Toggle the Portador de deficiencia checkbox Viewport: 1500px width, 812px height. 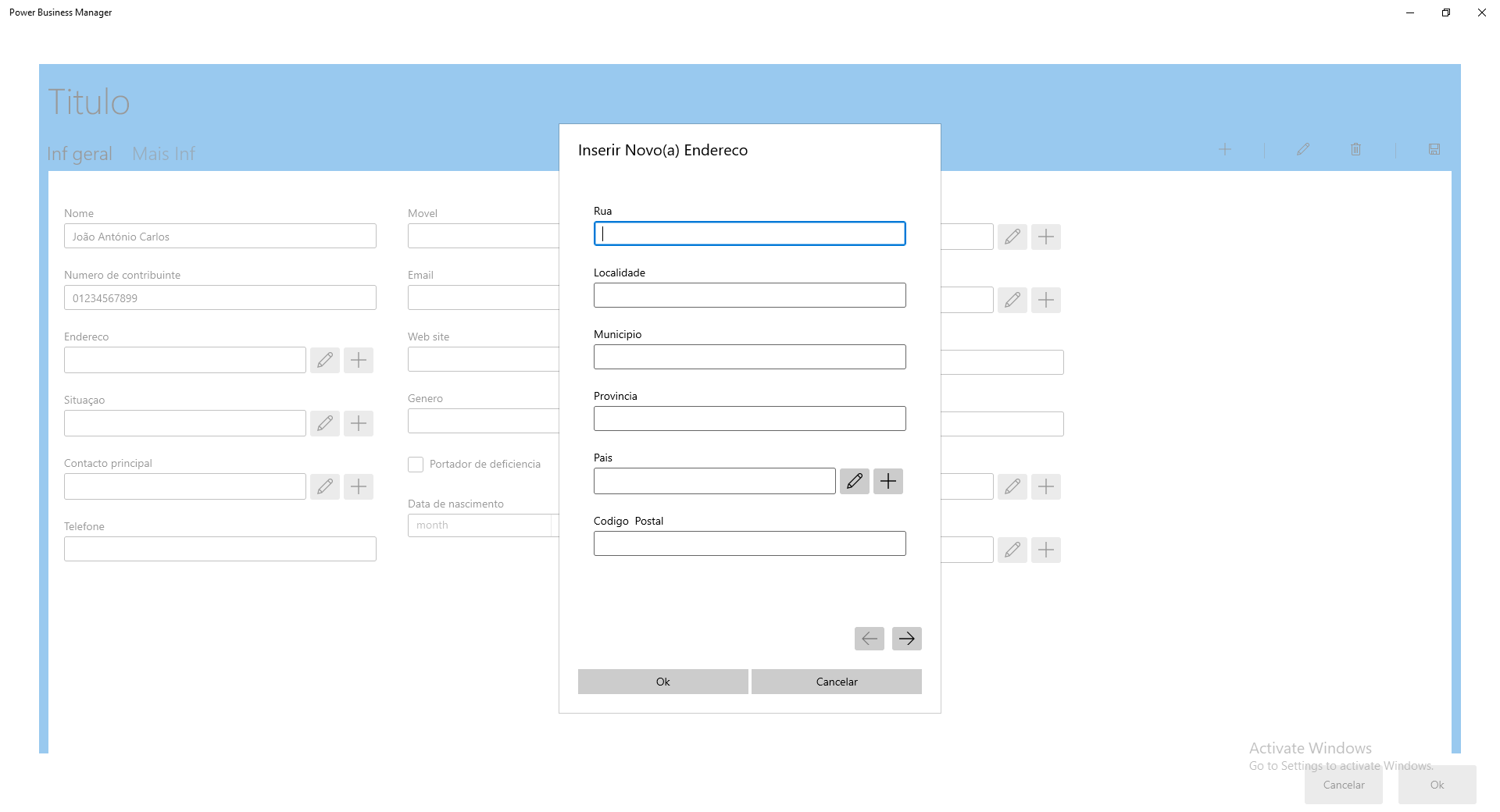[416, 465]
